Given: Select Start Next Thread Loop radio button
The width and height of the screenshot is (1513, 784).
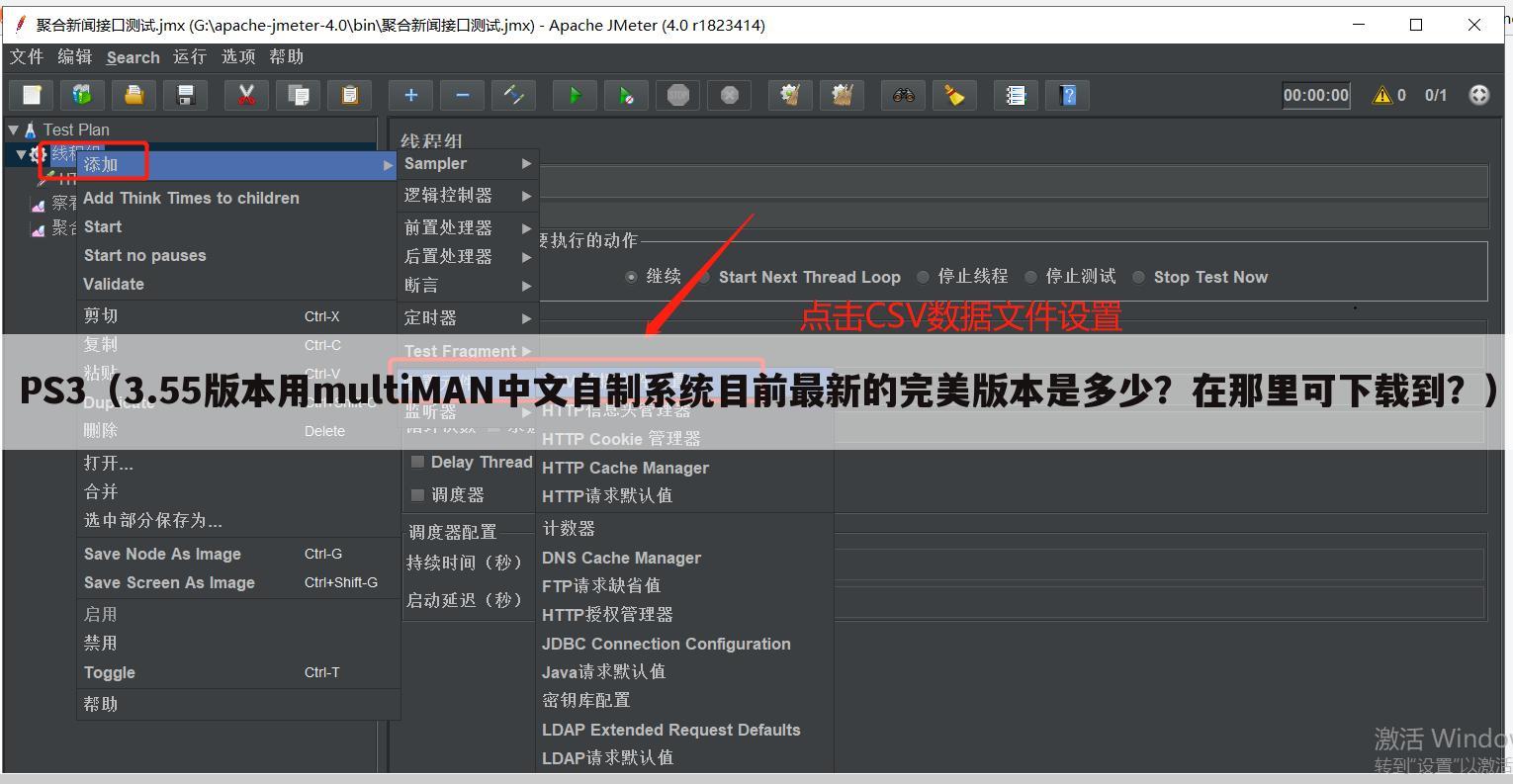Looking at the screenshot, I should coord(704,277).
